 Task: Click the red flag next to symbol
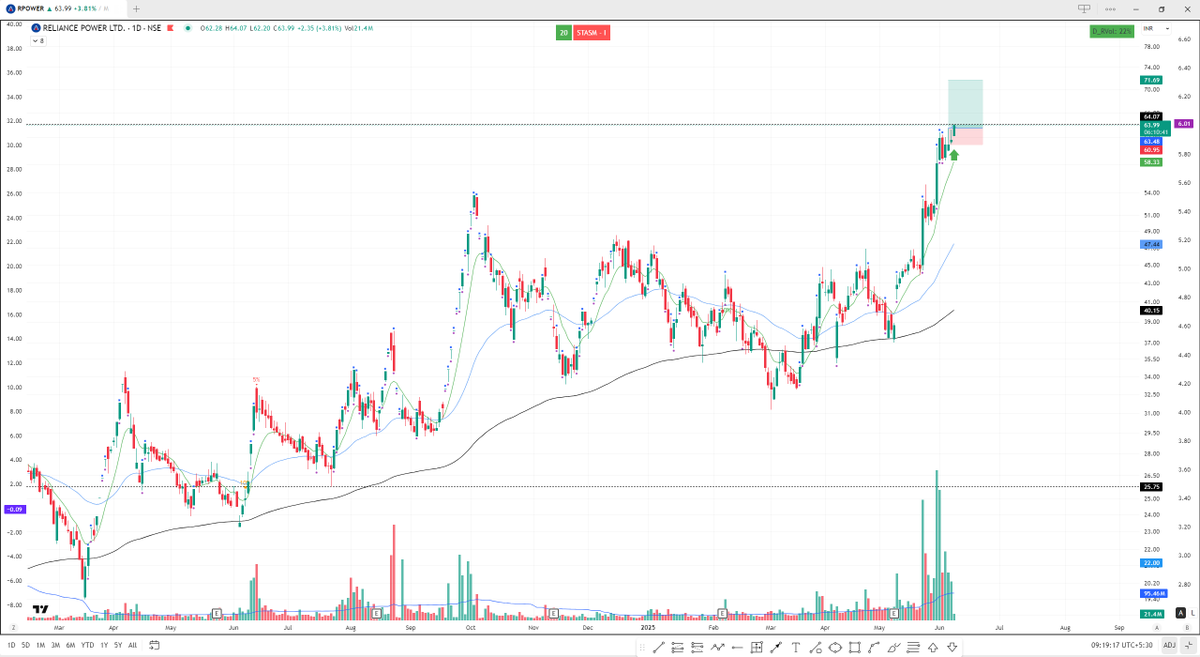pos(171,28)
